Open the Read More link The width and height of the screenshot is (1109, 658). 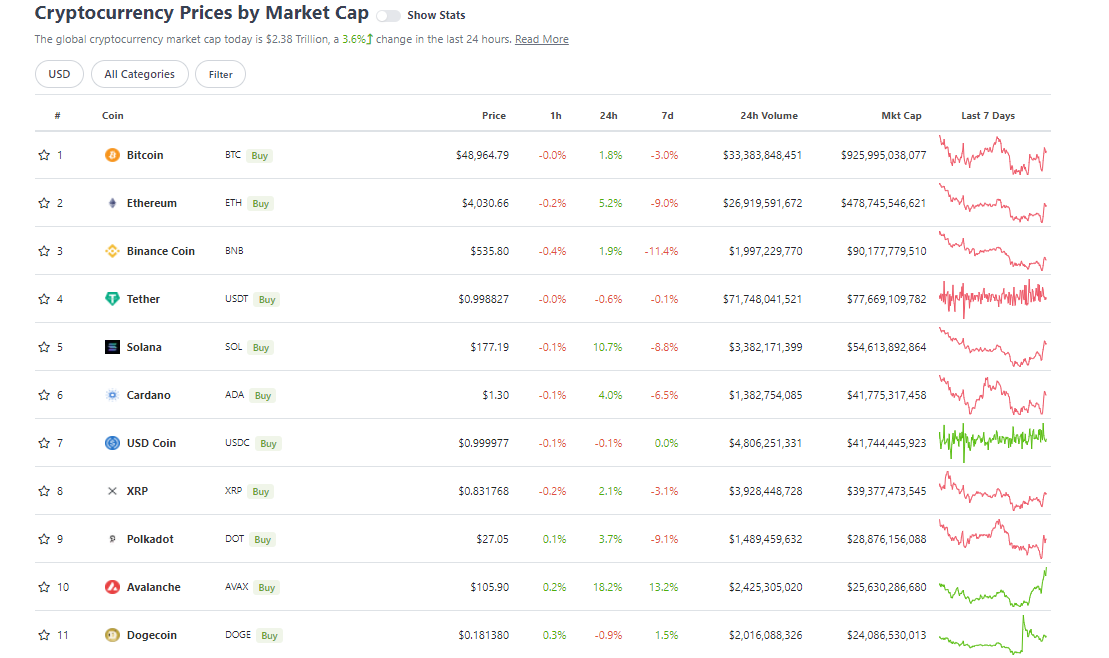(541, 39)
